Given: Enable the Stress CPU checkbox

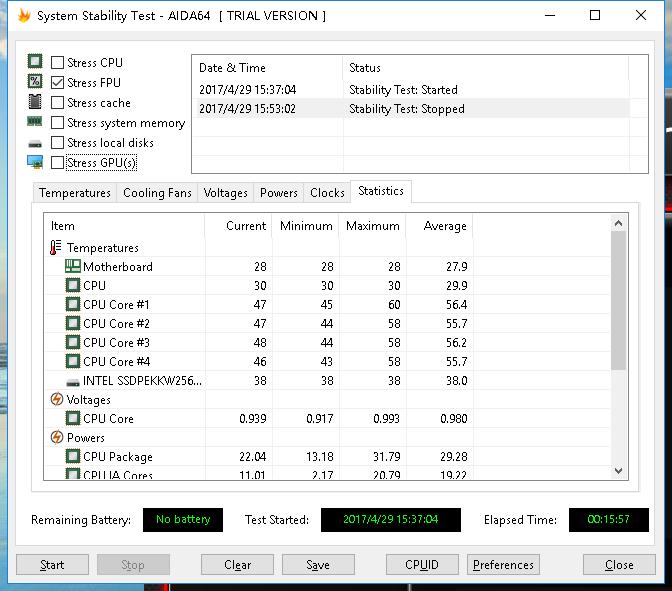Looking at the screenshot, I should 57,63.
